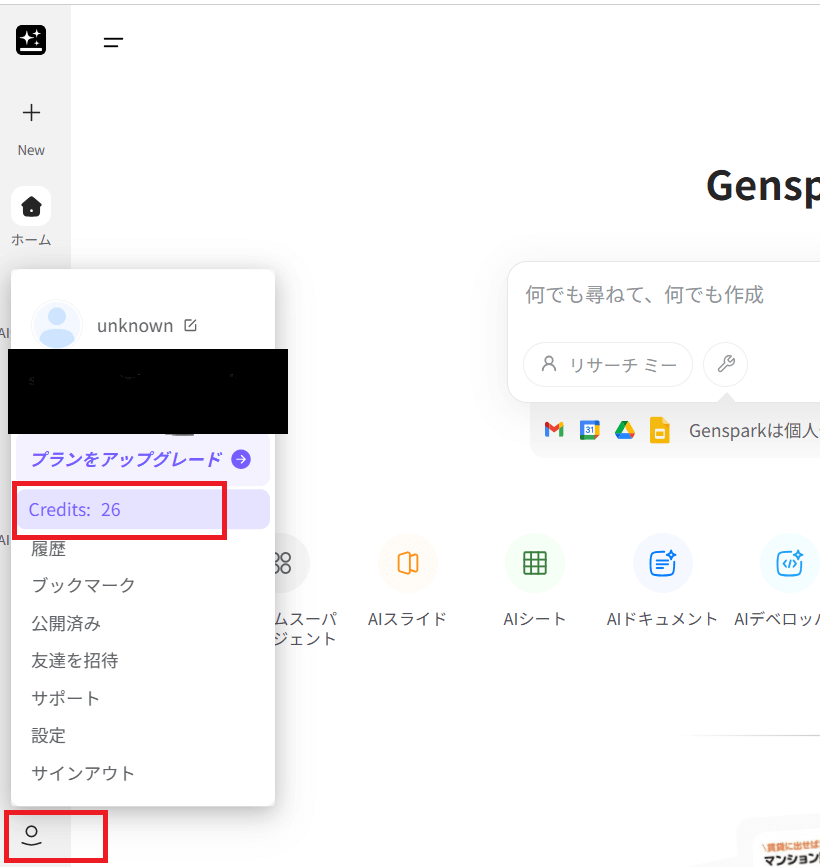Open 履歴 from the profile menu

[49, 548]
